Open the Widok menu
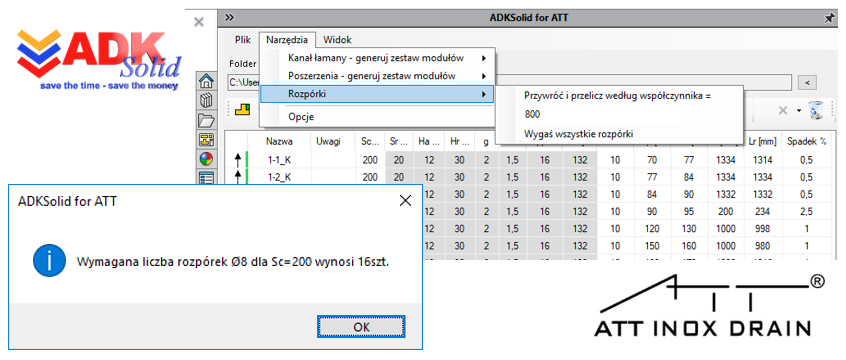This screenshot has width=846, height=360. click(337, 39)
